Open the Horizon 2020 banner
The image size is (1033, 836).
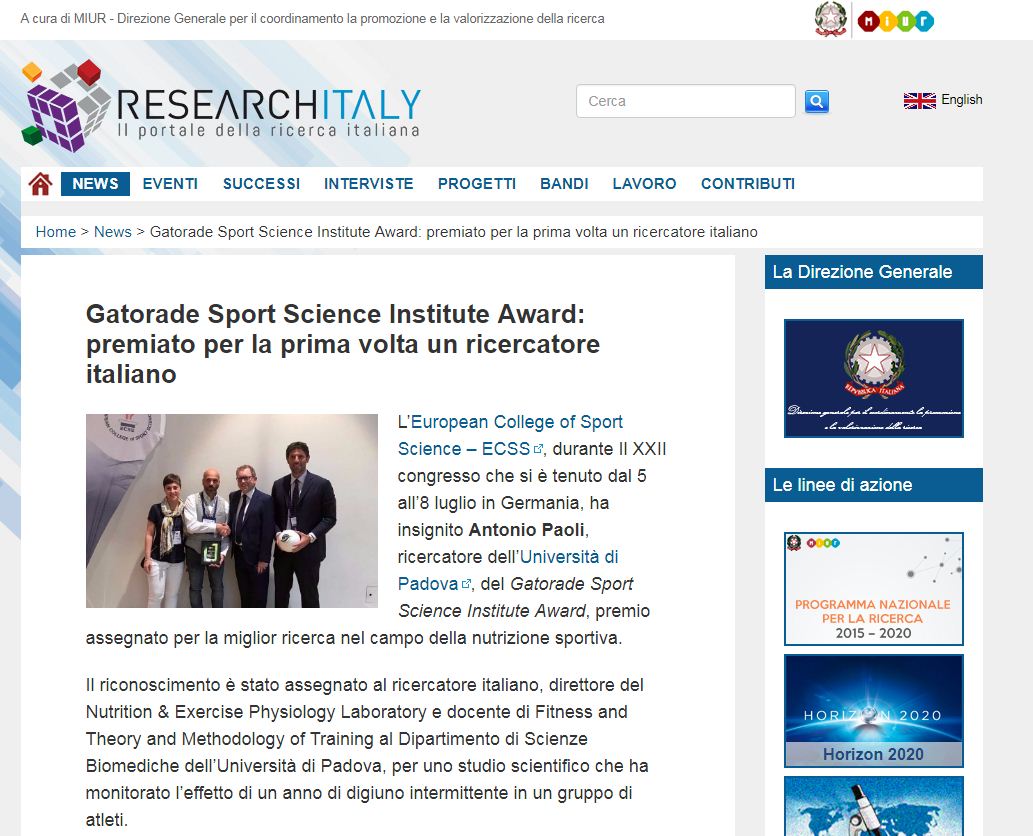point(874,711)
